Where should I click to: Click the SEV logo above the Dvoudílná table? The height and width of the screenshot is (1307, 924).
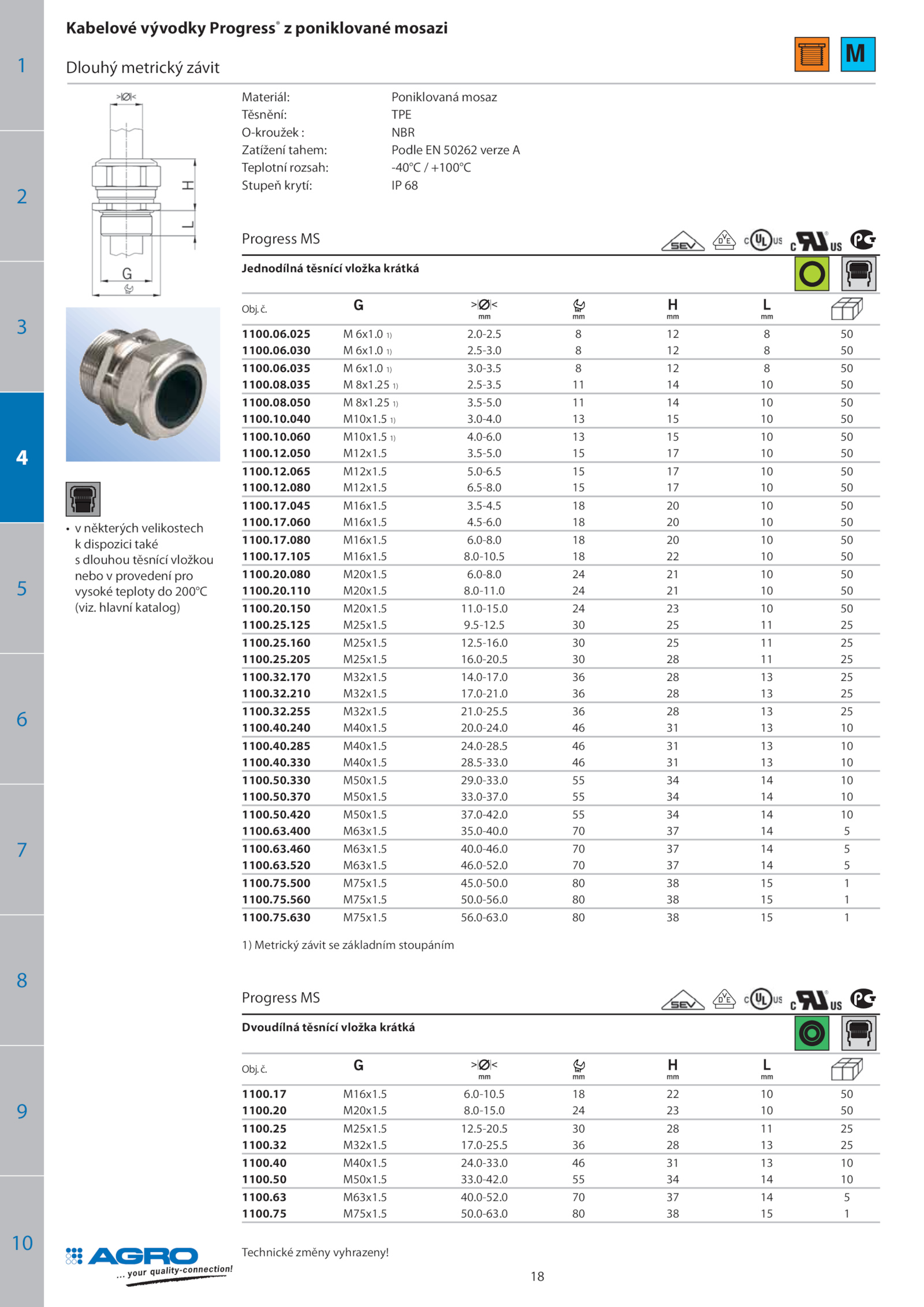point(683,1000)
